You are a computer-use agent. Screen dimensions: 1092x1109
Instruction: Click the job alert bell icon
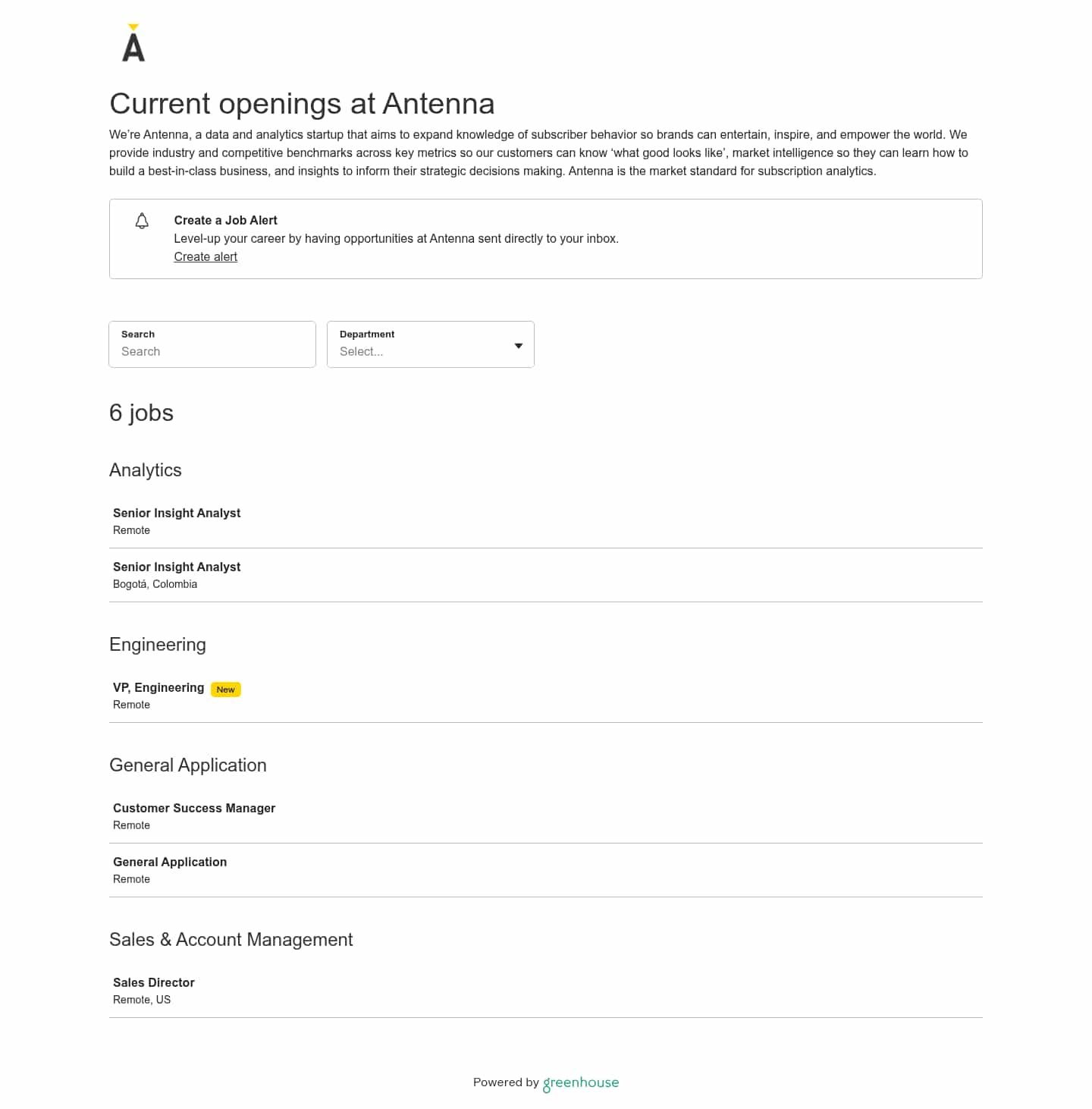point(142,221)
